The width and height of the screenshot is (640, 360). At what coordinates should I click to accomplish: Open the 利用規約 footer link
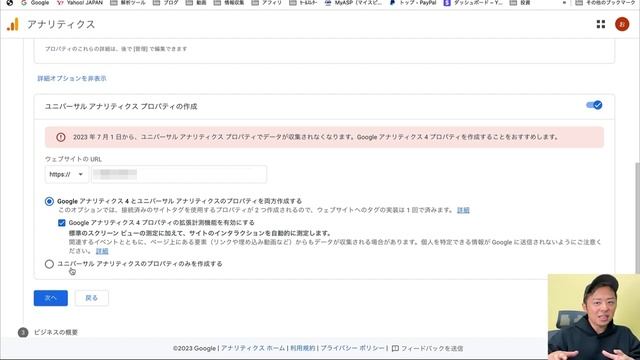click(302, 348)
